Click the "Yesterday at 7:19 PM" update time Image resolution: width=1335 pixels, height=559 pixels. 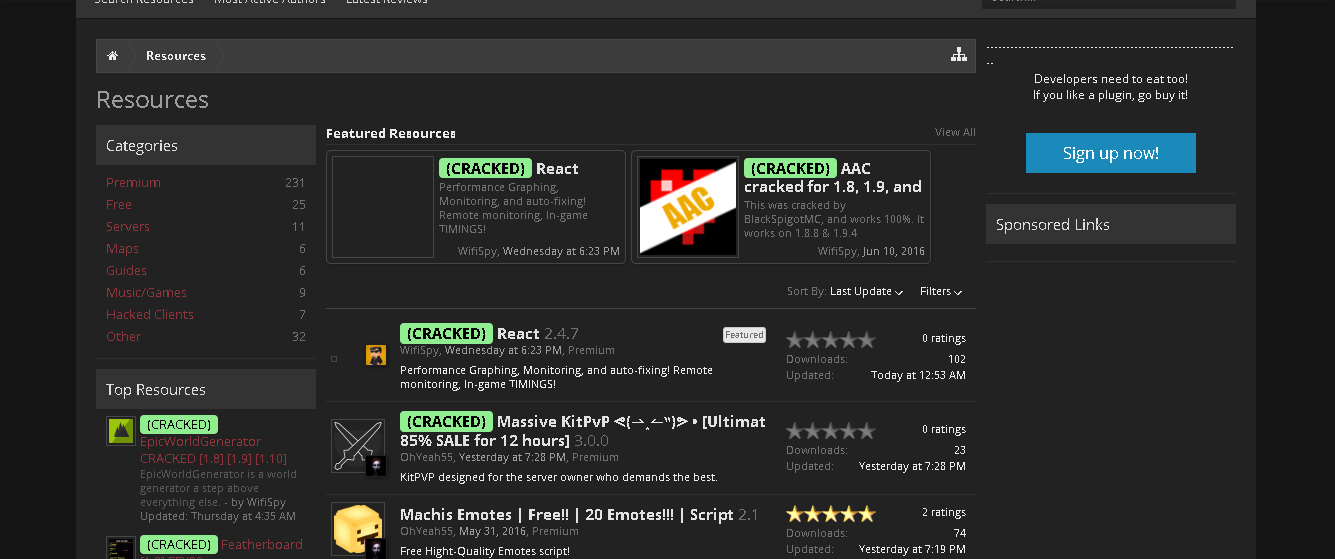tap(912, 549)
